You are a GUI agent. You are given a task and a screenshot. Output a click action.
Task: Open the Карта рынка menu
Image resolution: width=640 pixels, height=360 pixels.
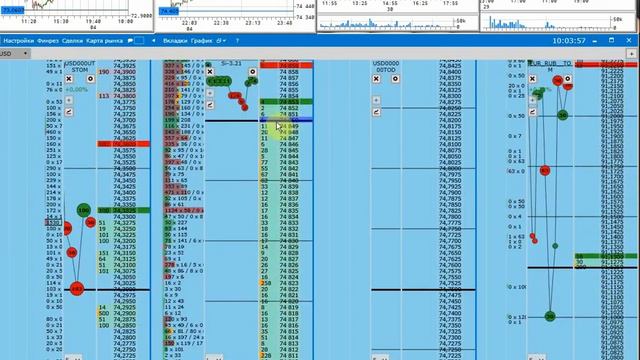coord(104,41)
